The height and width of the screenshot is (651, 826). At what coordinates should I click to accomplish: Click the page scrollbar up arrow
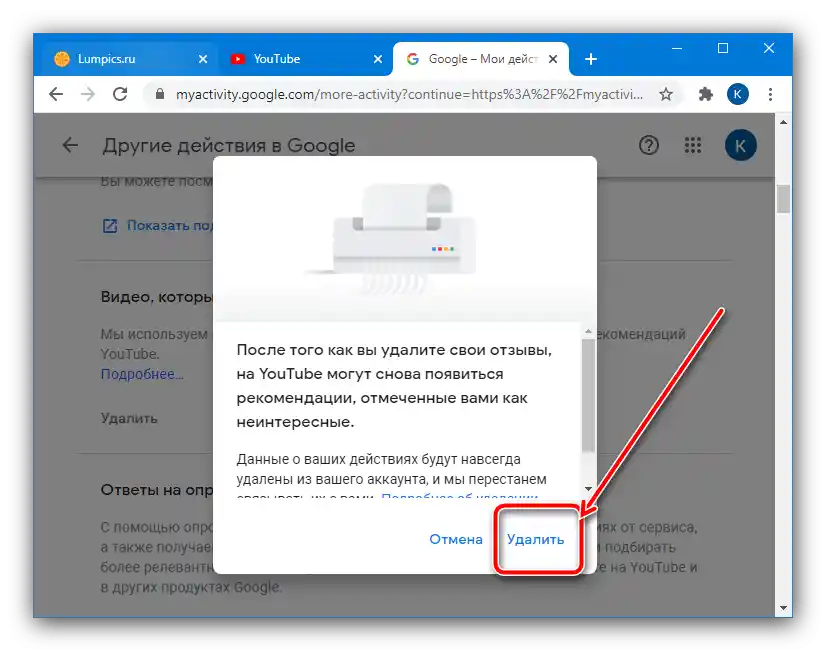783,122
